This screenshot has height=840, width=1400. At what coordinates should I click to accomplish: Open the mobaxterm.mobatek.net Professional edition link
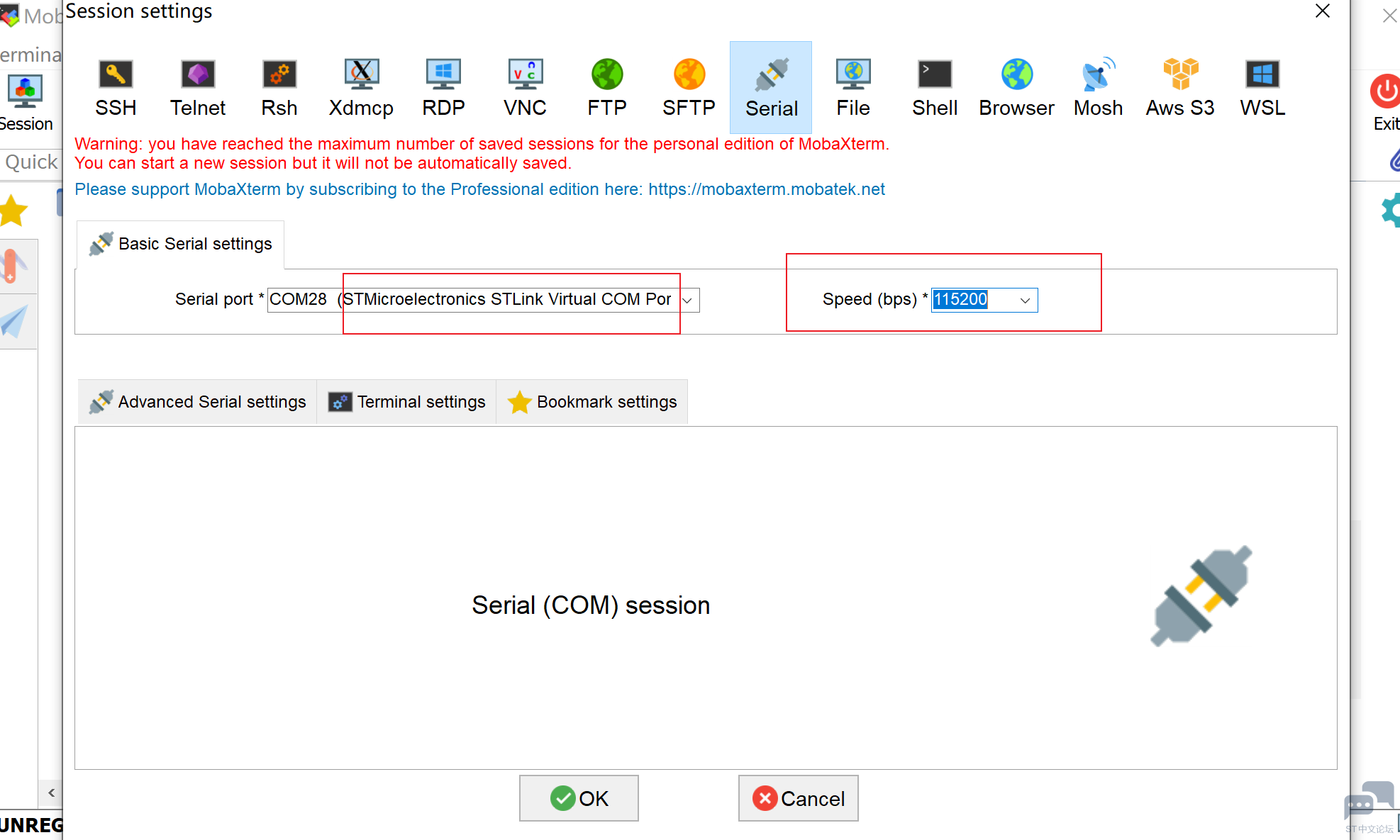[767, 189]
